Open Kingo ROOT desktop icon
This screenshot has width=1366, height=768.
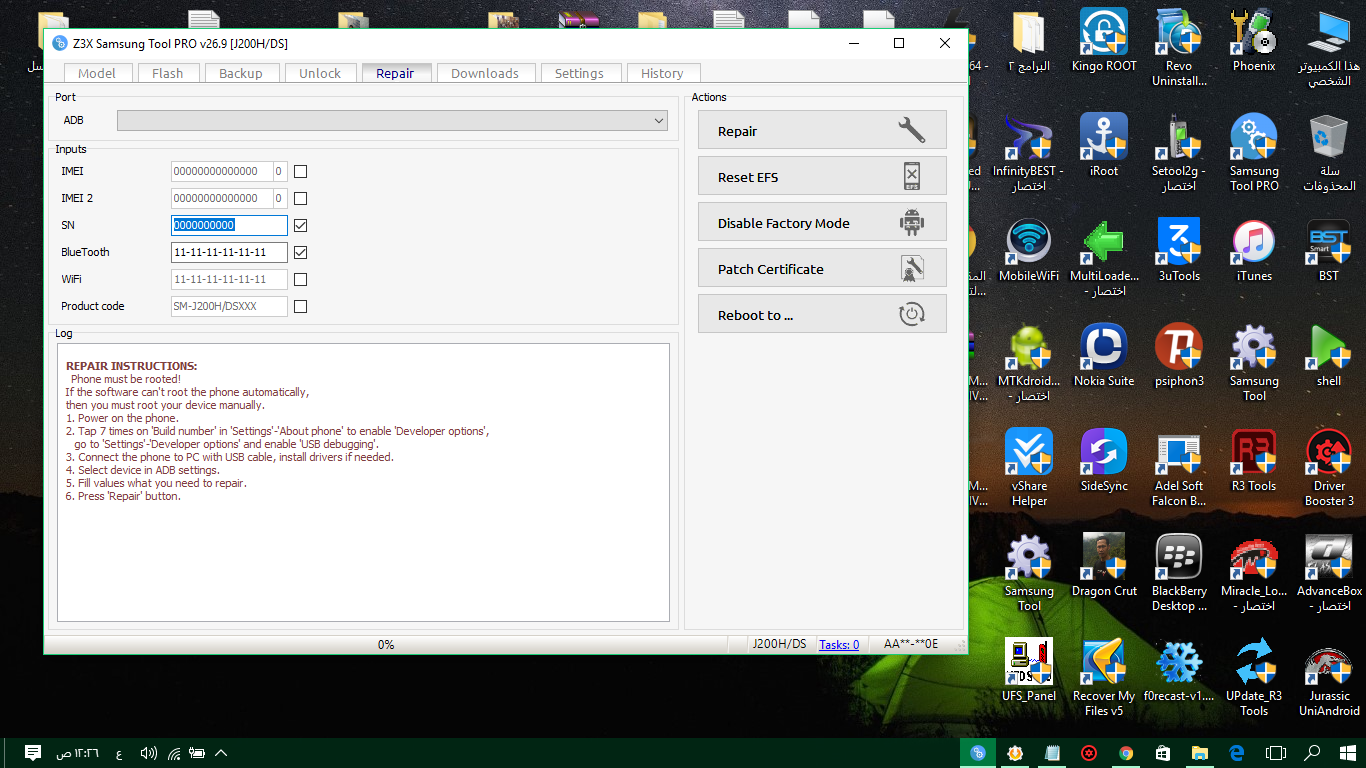(1104, 42)
